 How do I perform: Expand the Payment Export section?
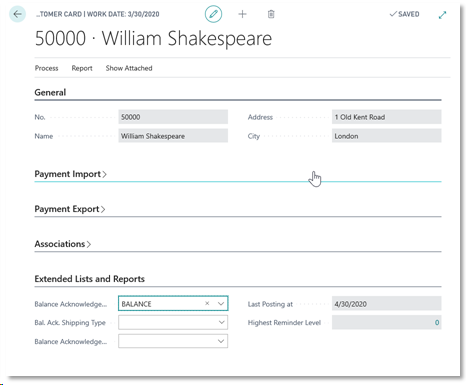pos(70,209)
